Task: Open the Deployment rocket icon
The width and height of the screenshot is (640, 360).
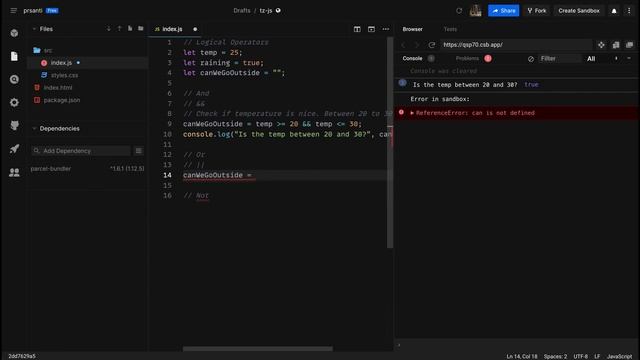Action: point(14,149)
